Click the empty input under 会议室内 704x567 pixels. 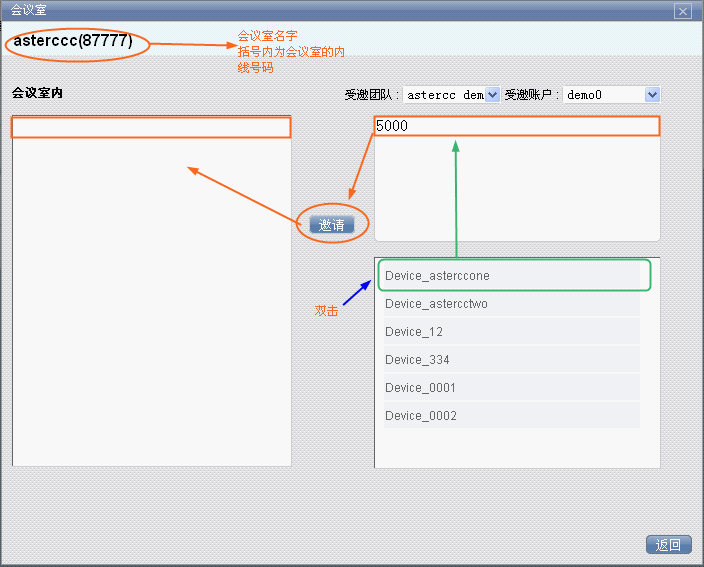tap(151, 127)
